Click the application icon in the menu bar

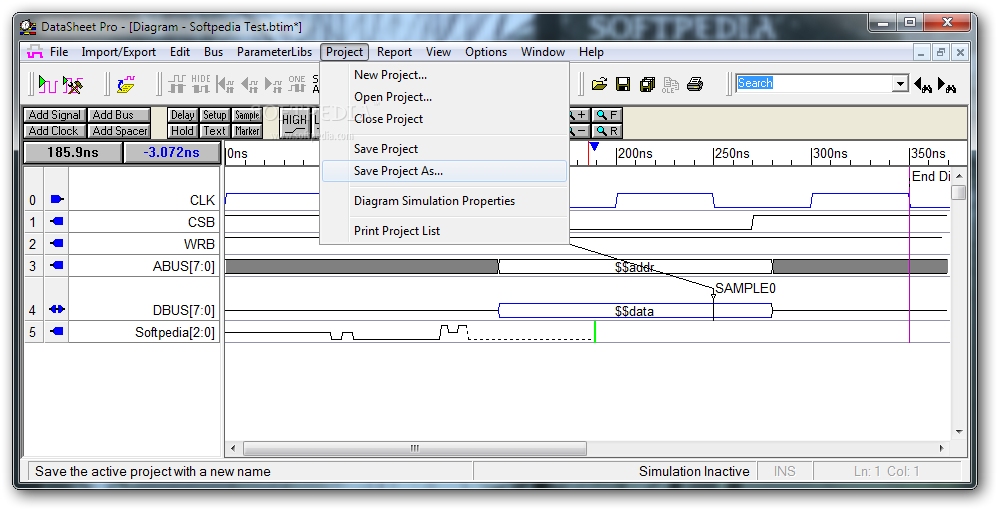34,52
